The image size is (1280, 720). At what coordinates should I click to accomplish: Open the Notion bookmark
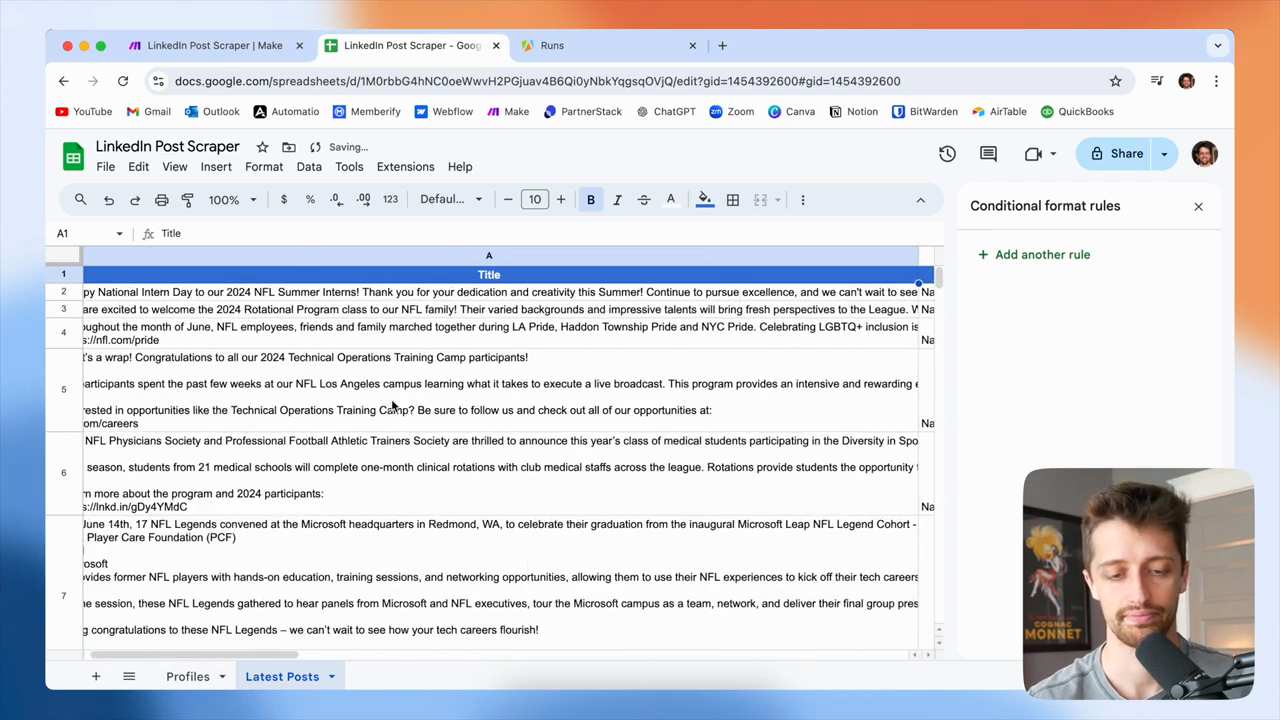[853, 112]
